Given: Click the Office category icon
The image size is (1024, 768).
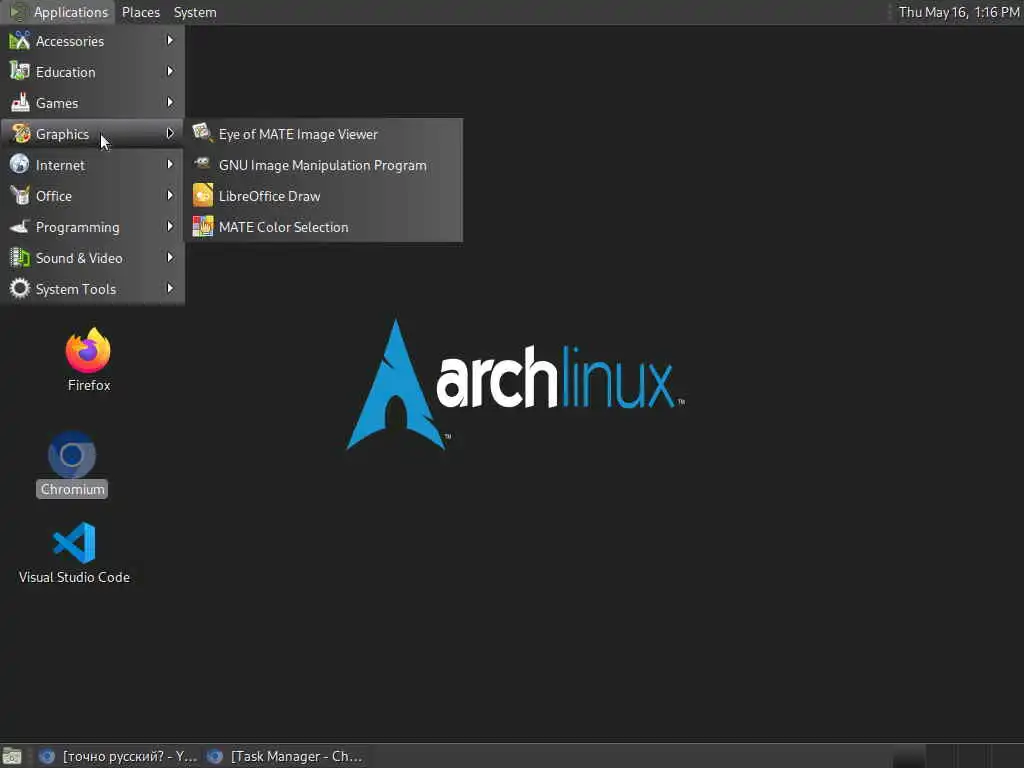Looking at the screenshot, I should (20, 195).
